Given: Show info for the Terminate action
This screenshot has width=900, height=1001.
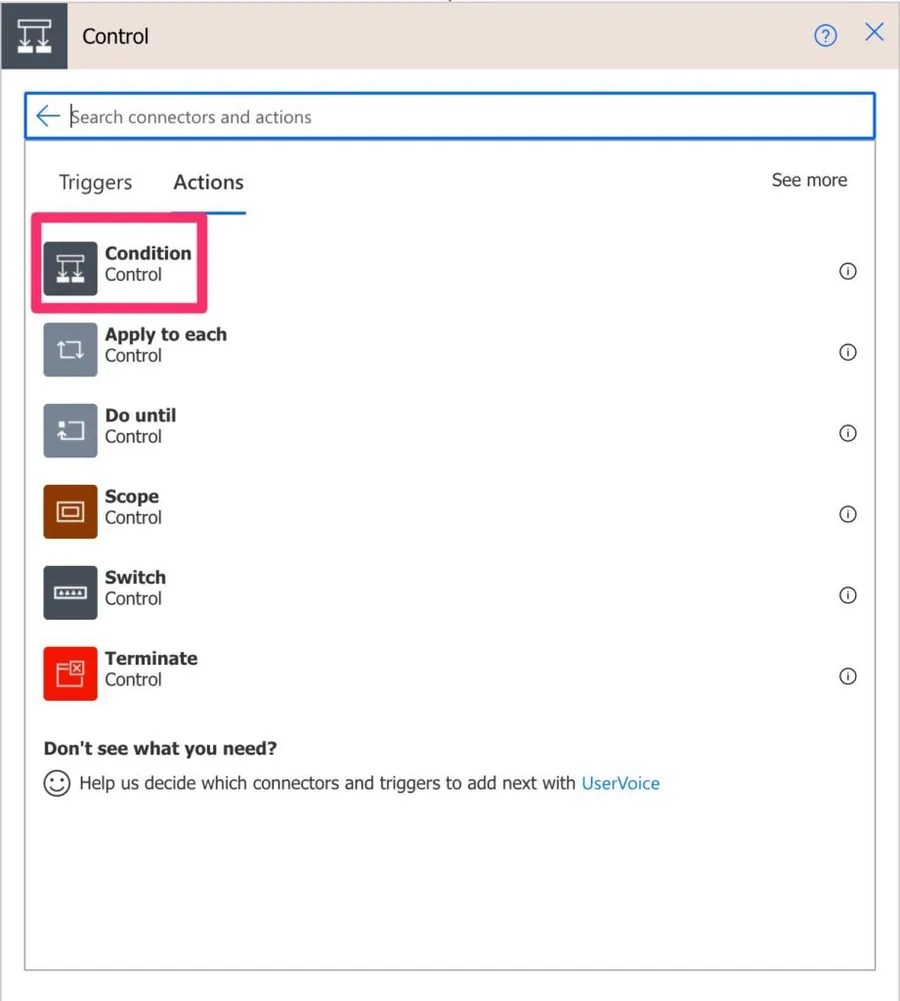Looking at the screenshot, I should pyautogui.click(x=848, y=676).
